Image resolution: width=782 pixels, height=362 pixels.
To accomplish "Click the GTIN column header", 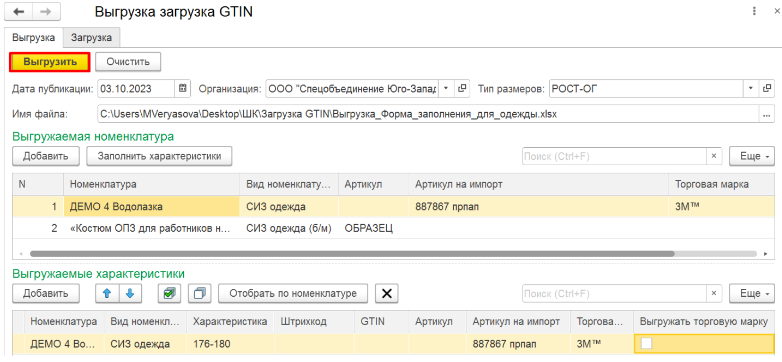I will (382, 322).
